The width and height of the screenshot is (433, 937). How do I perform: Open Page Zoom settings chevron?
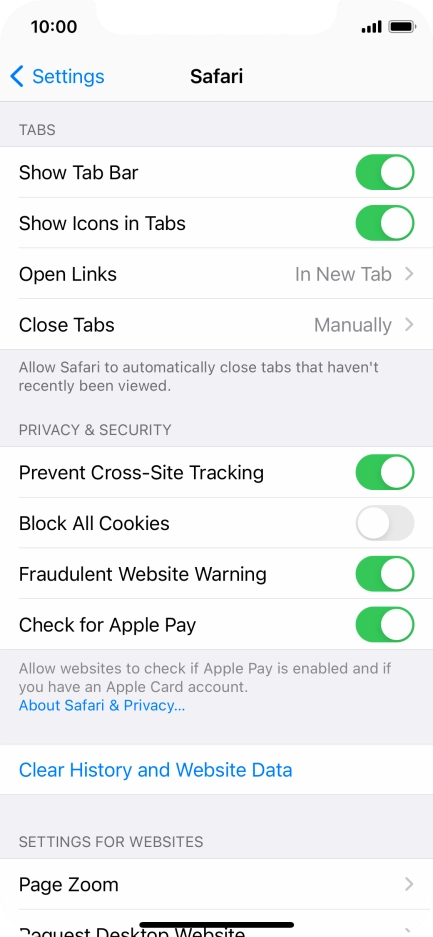[x=409, y=884]
